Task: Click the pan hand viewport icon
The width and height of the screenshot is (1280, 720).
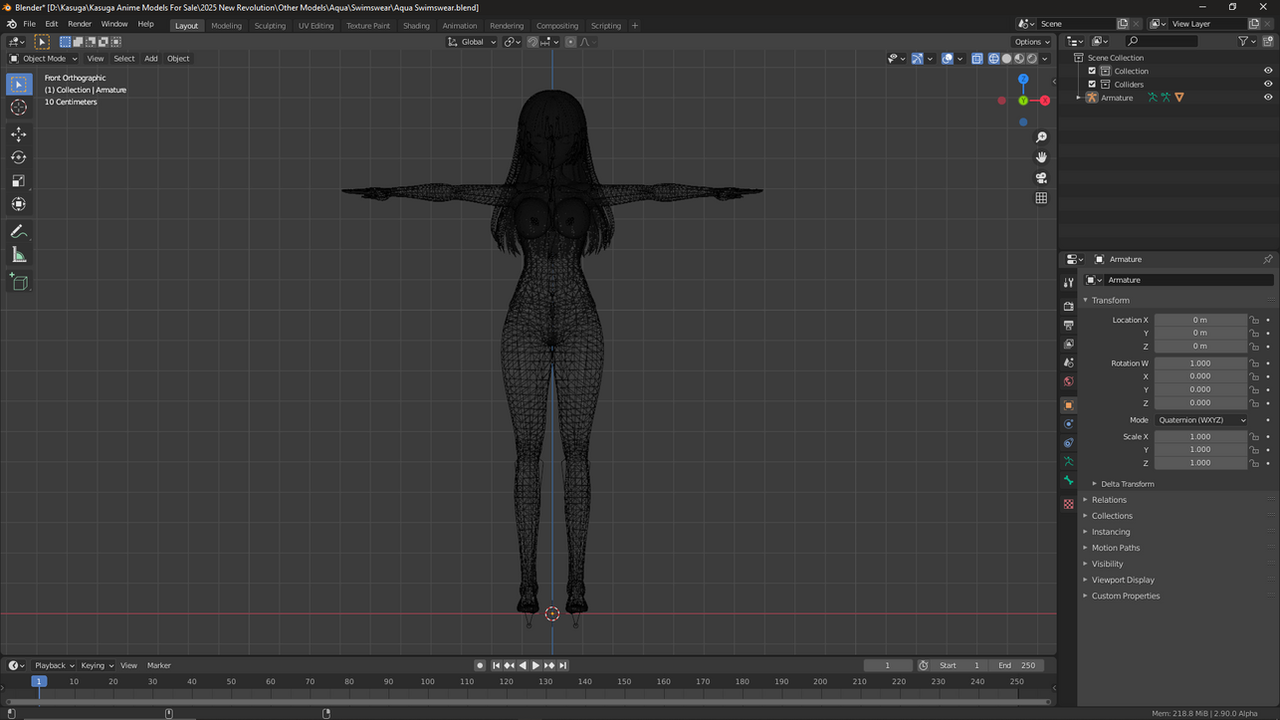Action: tap(1041, 157)
